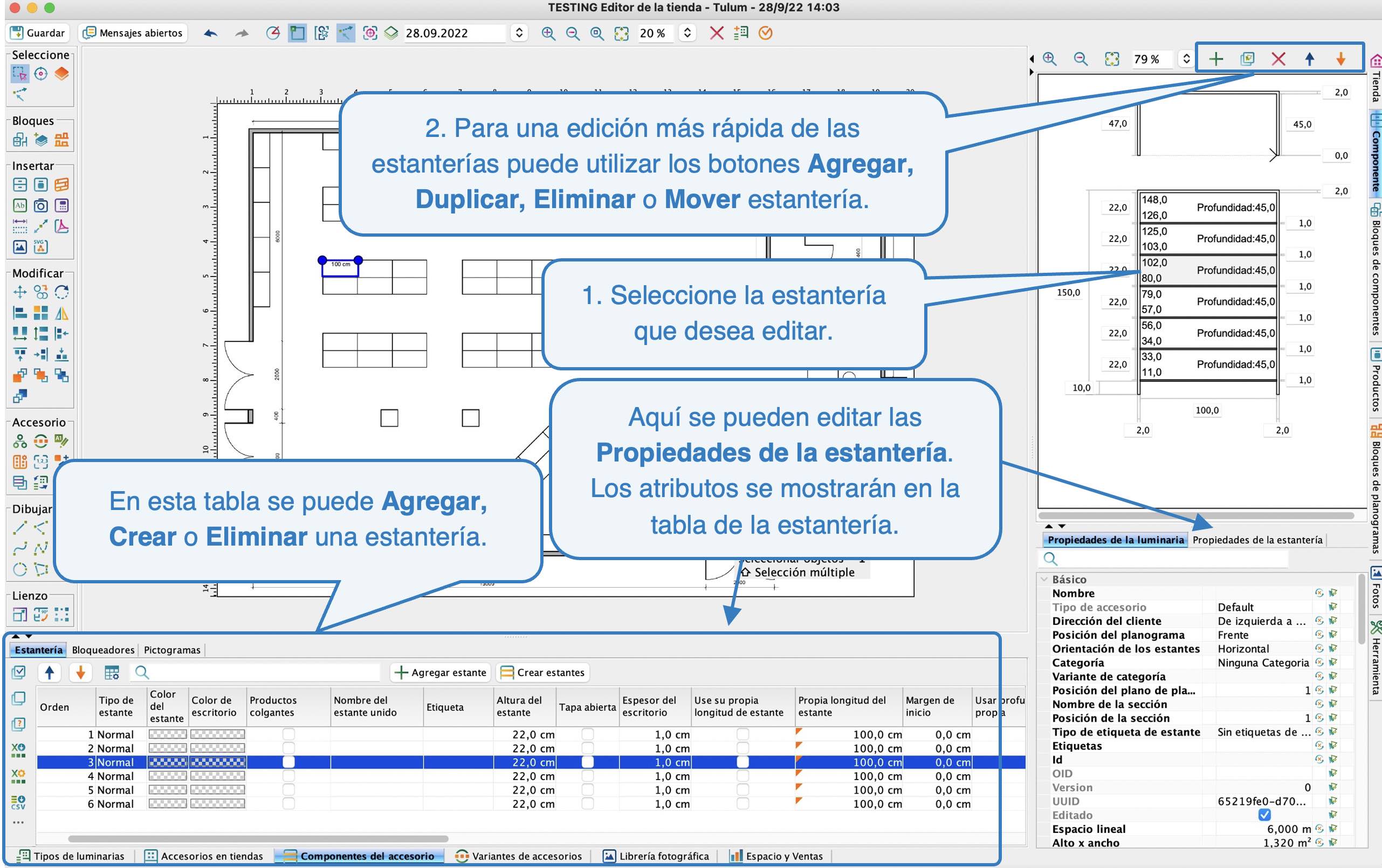The width and height of the screenshot is (1382, 868).
Task: Toggle own shelf length checkbox in row 2
Action: pos(742,748)
